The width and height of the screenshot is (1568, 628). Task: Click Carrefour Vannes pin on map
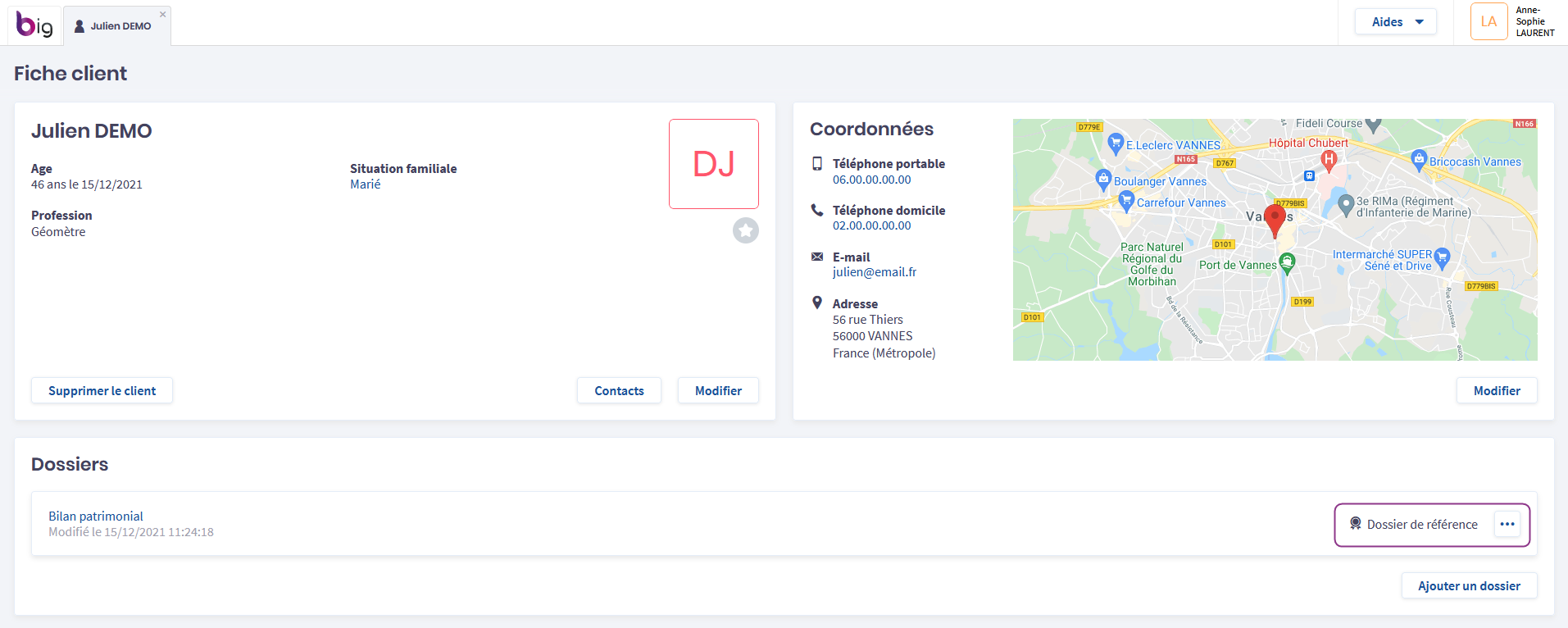1126,201
